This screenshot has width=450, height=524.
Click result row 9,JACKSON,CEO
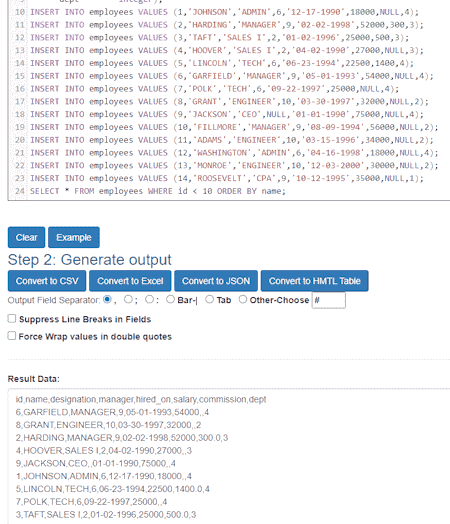[95, 463]
